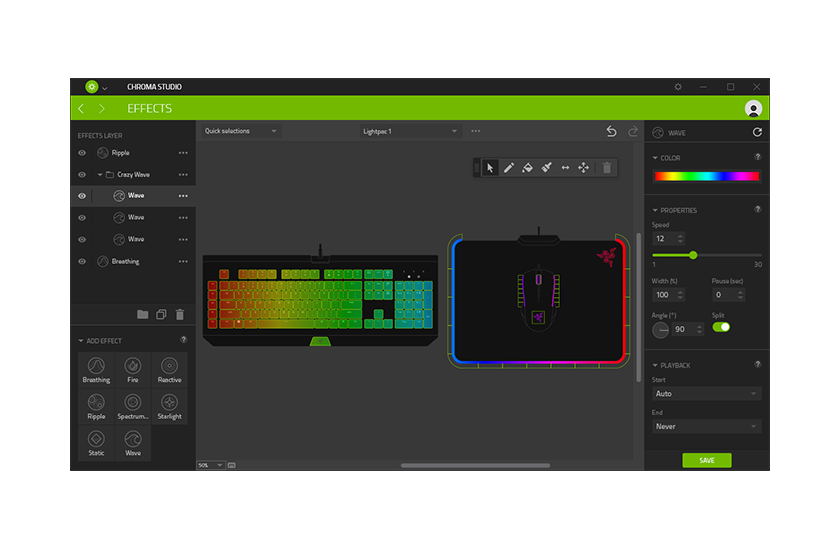Duplicate the selected effect layer

[x=161, y=314]
